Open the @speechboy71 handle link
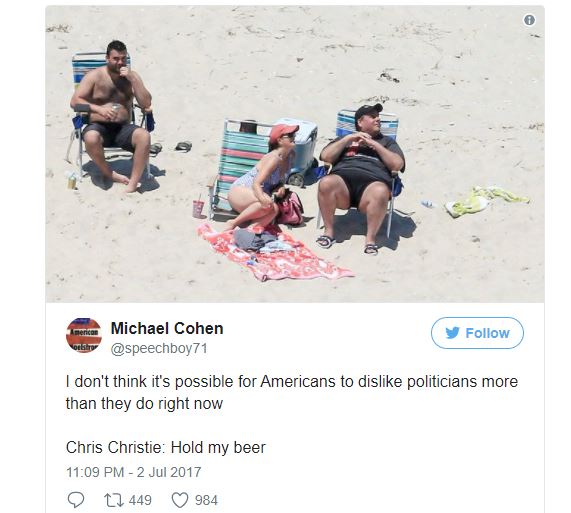 point(159,348)
